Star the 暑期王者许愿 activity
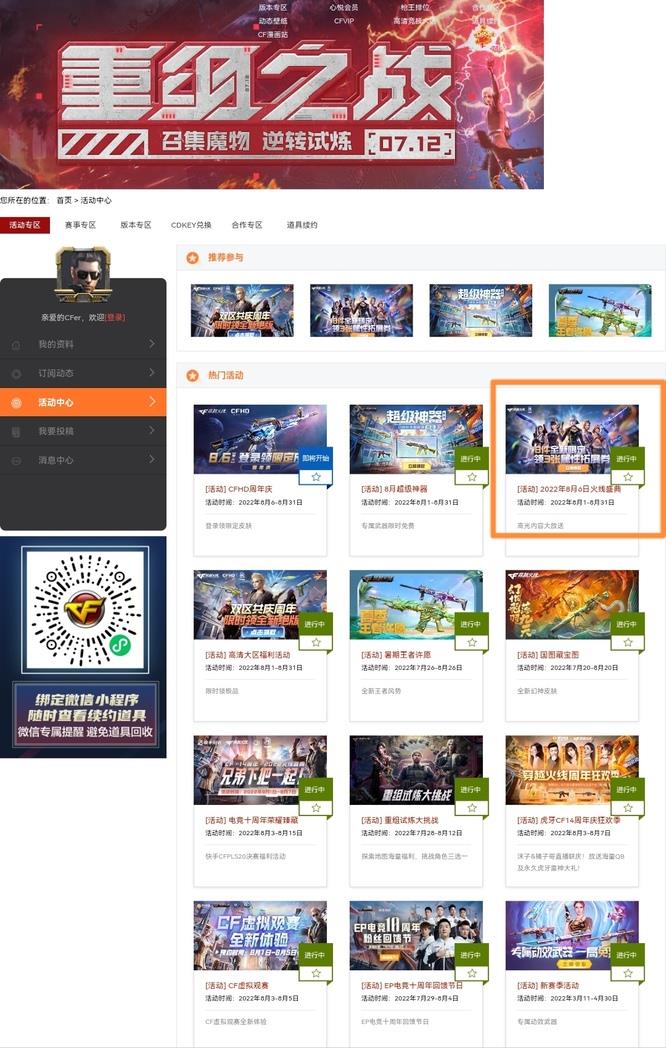 click(x=472, y=643)
